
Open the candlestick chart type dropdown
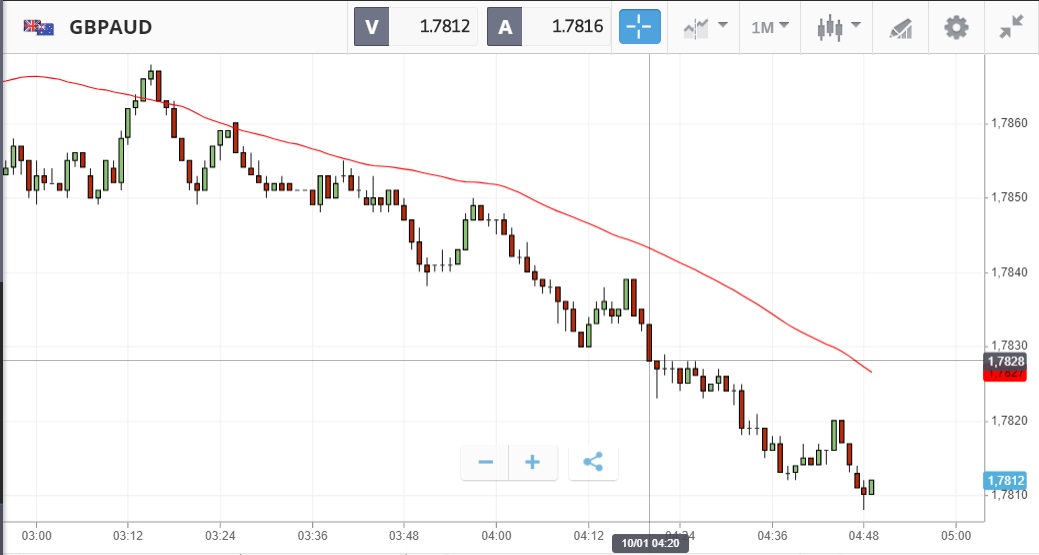click(838, 27)
